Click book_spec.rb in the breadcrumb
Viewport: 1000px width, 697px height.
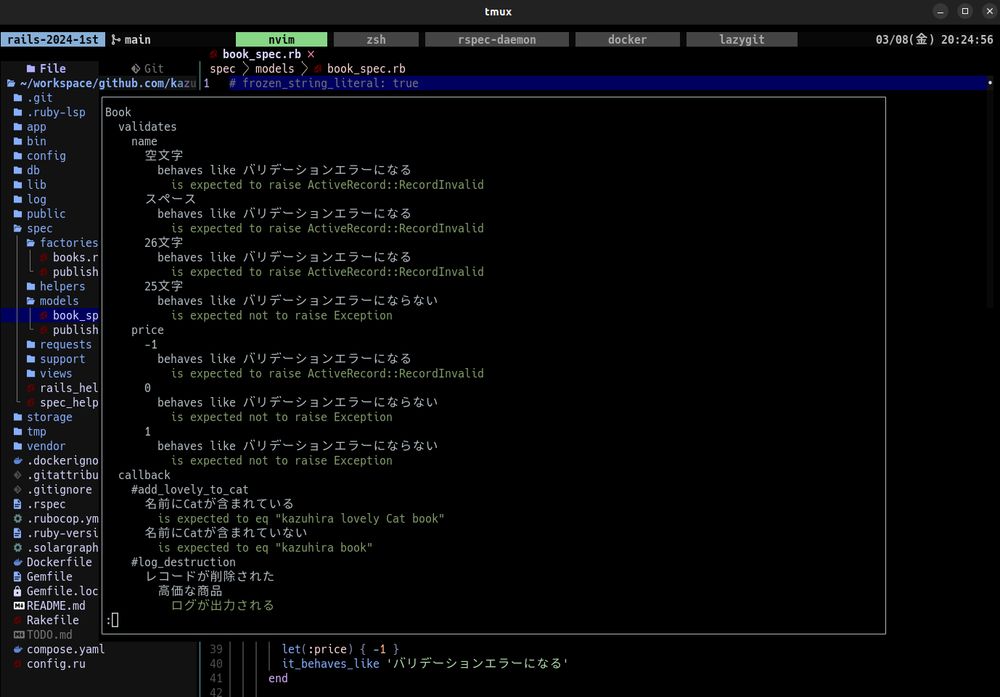click(366, 68)
